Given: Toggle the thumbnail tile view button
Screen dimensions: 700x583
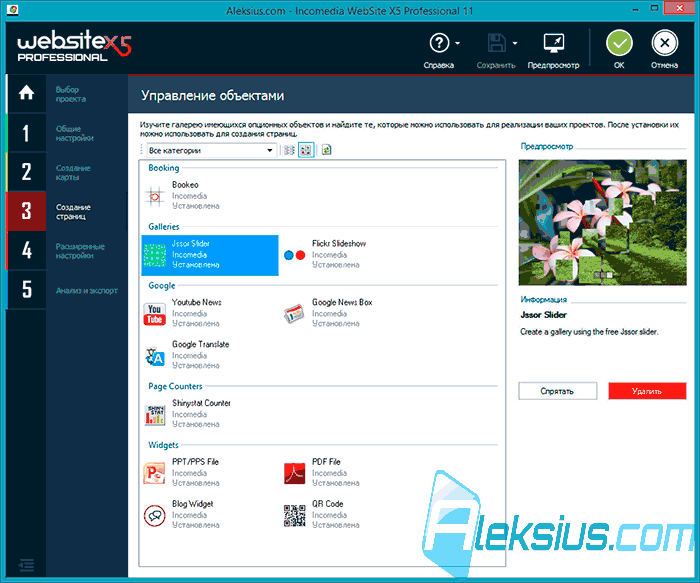Looking at the screenshot, I should (306, 150).
